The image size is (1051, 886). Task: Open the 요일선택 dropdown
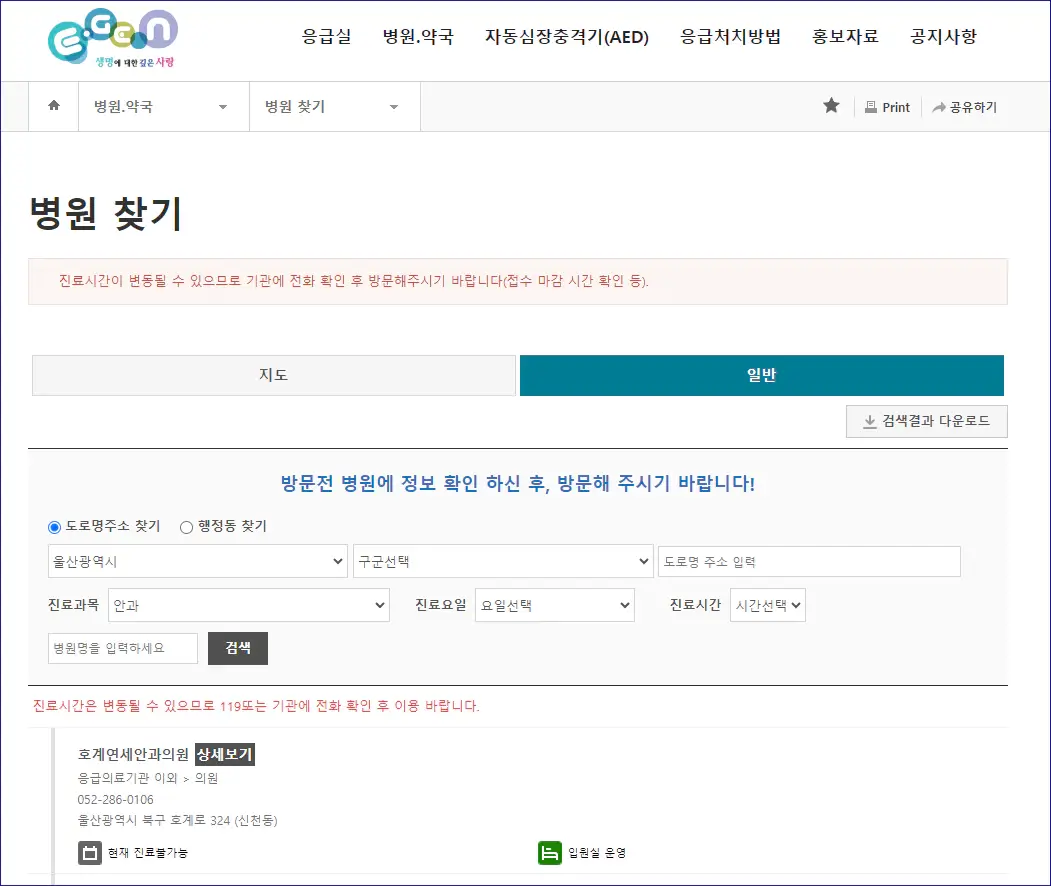point(555,605)
